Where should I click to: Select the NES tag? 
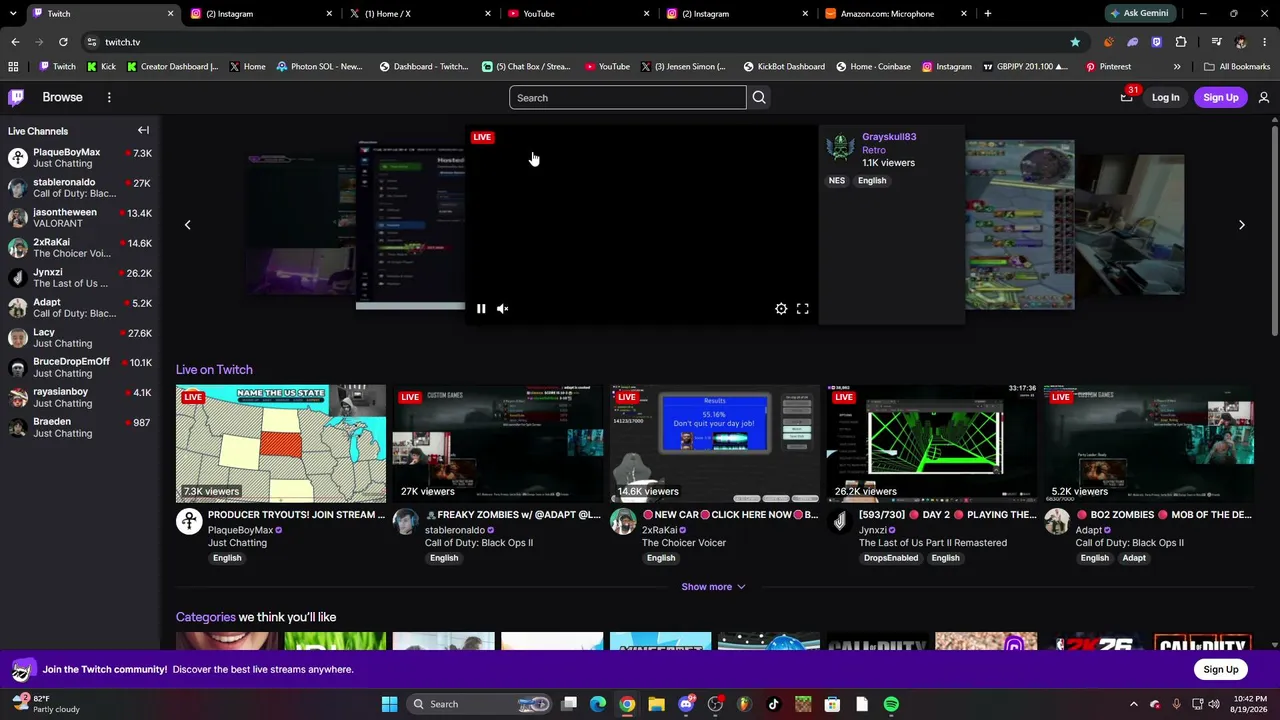tap(837, 181)
